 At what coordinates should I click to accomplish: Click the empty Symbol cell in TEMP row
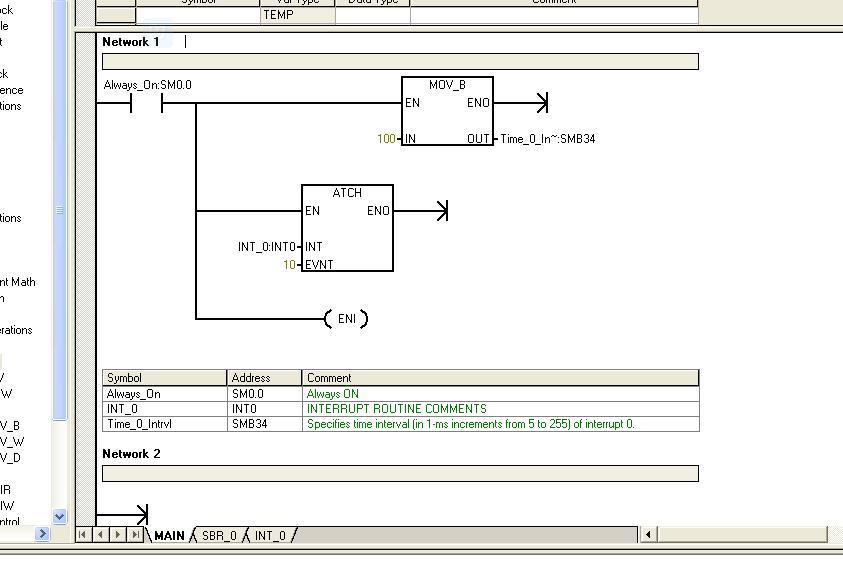[x=198, y=15]
